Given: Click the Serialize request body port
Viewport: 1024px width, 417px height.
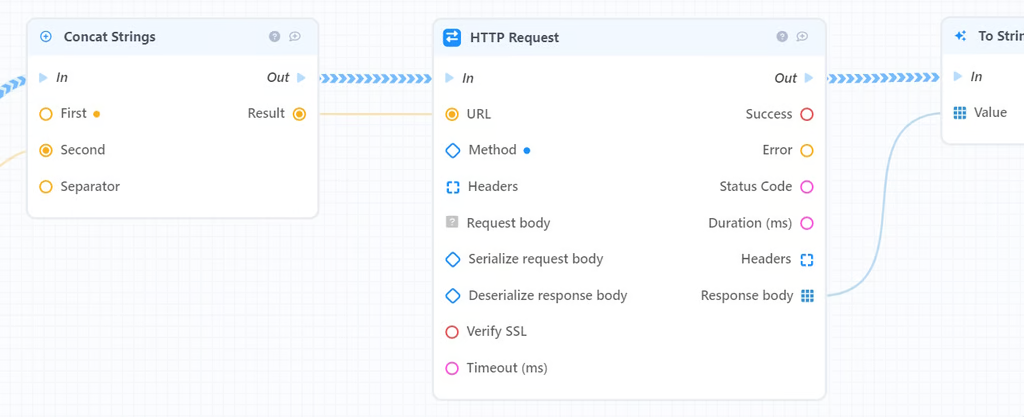Looking at the screenshot, I should (x=452, y=259).
